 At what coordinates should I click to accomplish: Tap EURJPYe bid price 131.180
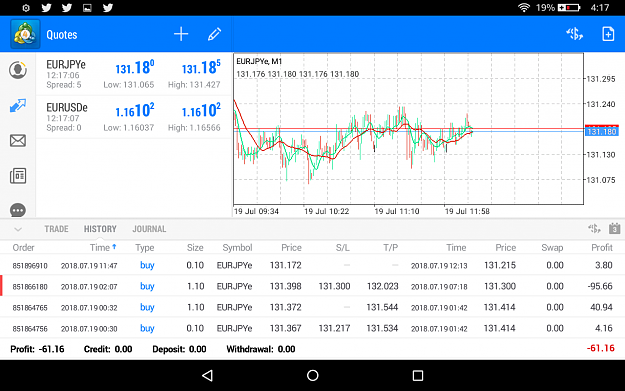135,68
